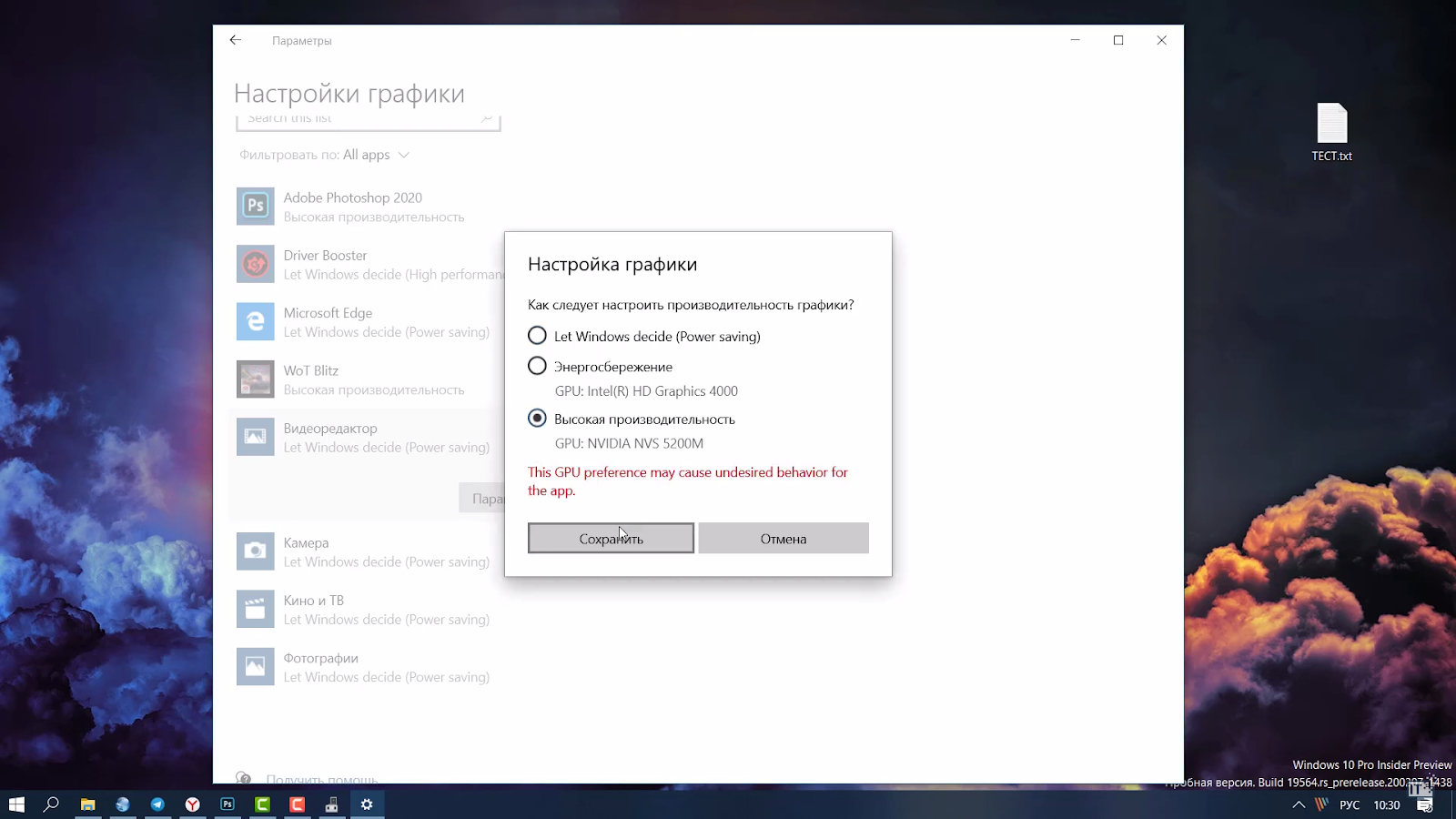Select the Видеоредактор app icon

tap(256, 437)
